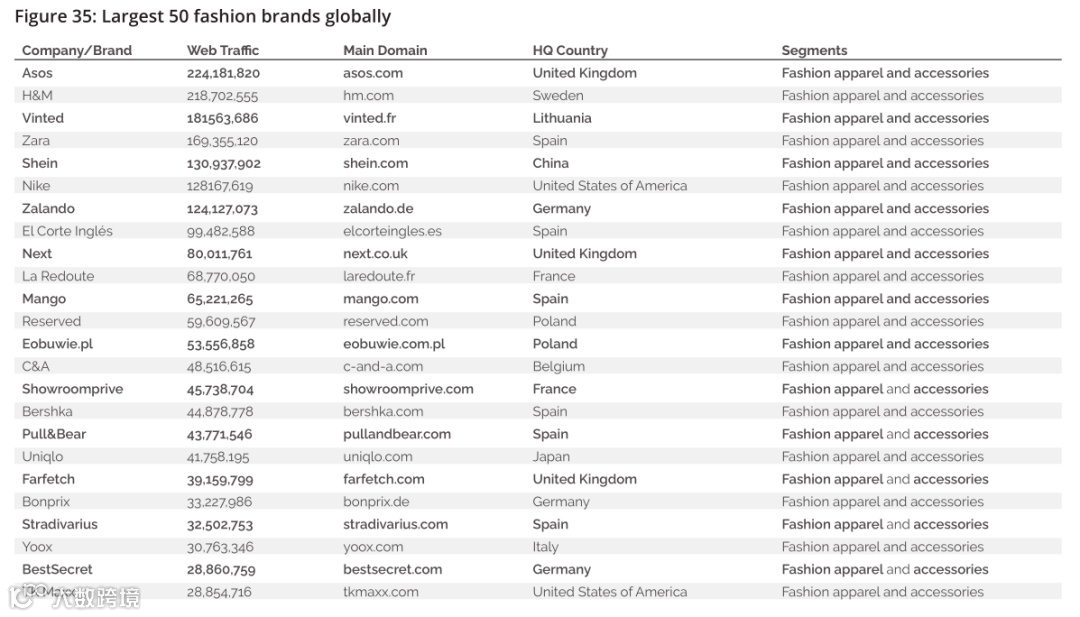Click Nike's HQ country cell

[610, 186]
